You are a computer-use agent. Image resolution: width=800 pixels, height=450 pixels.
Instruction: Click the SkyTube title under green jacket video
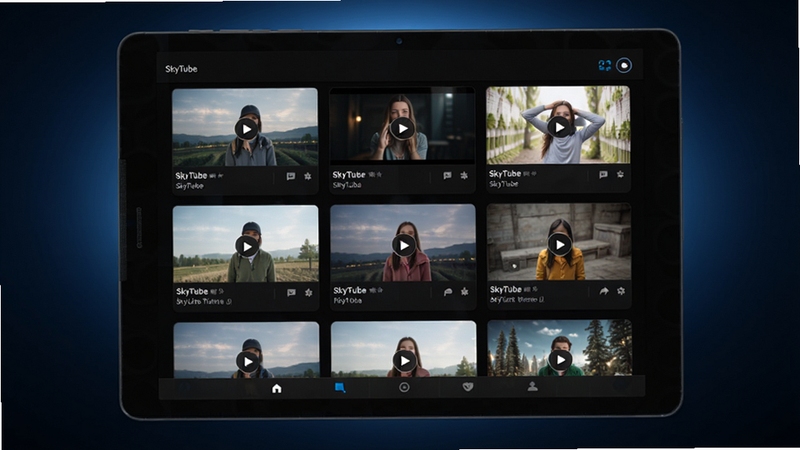pos(192,291)
